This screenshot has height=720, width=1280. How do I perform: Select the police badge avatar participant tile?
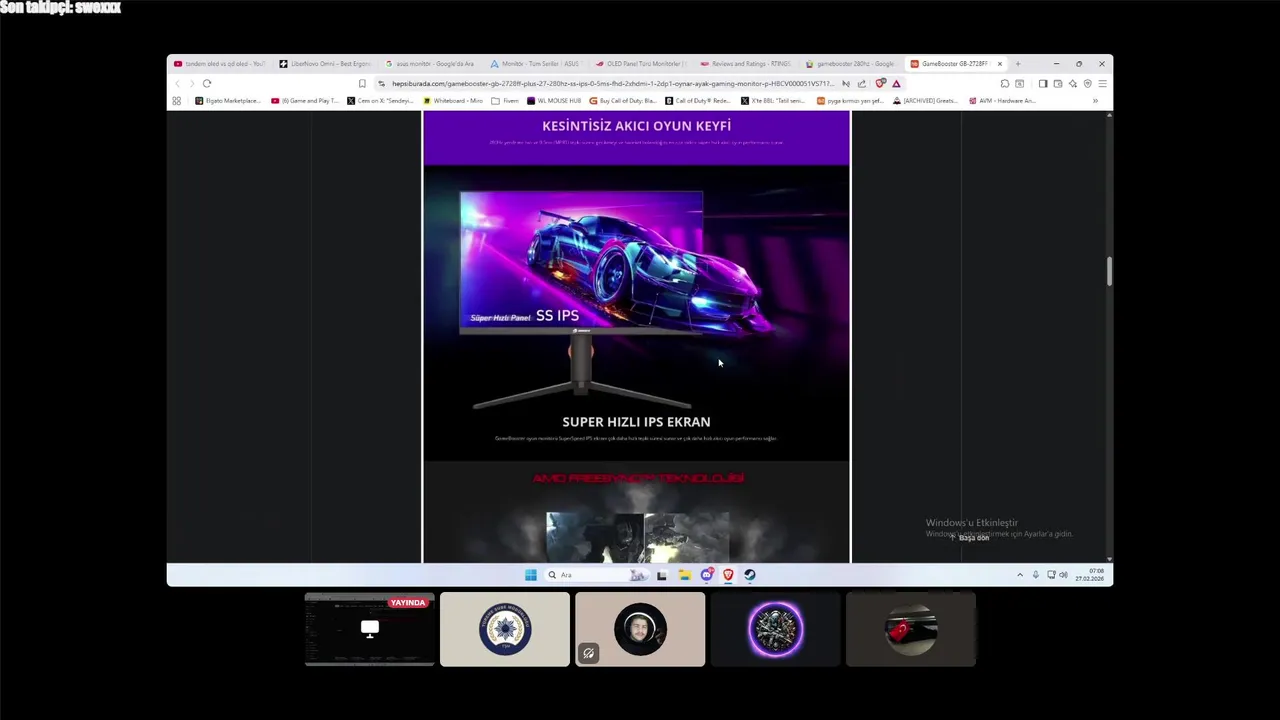(x=505, y=629)
